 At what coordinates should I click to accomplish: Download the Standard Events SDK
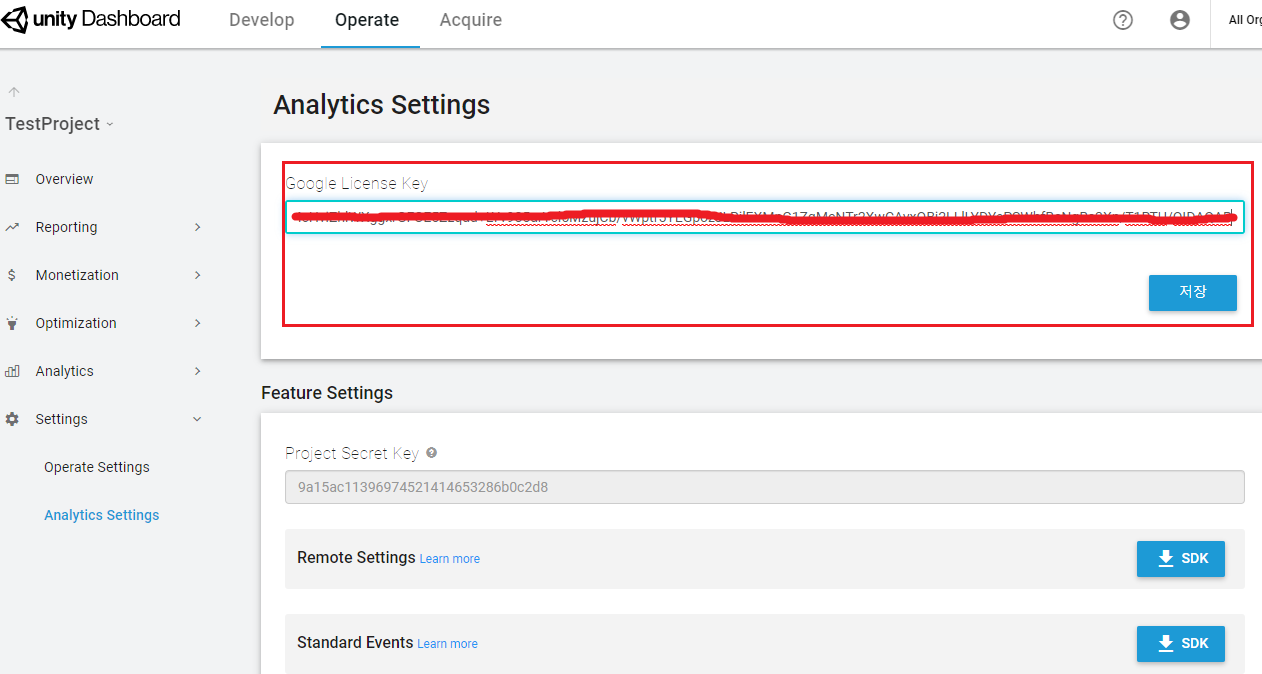[x=1181, y=643]
